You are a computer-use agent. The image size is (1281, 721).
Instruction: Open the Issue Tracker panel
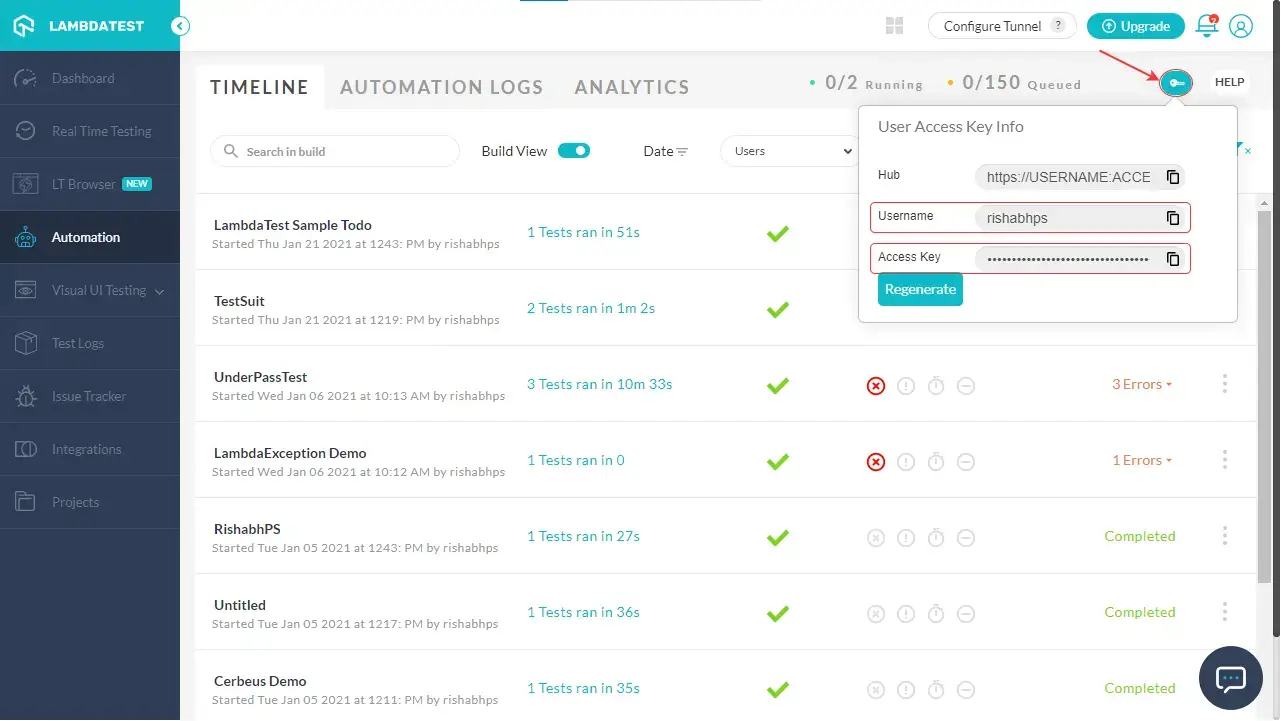pyautogui.click(x=87, y=396)
